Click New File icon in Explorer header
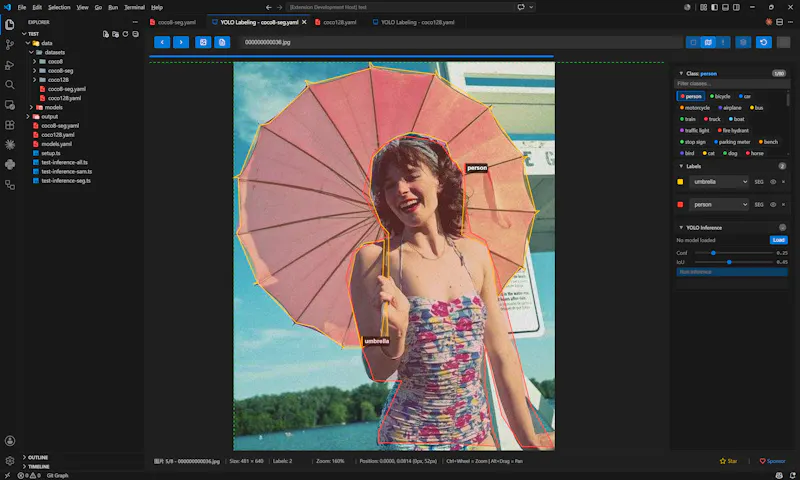Image resolution: width=800 pixels, height=480 pixels. (106, 34)
